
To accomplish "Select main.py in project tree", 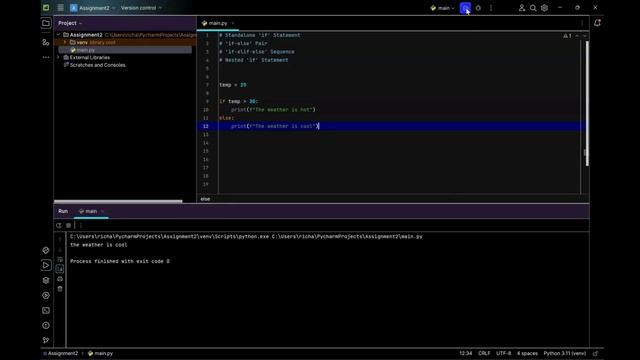I will tap(85, 50).
